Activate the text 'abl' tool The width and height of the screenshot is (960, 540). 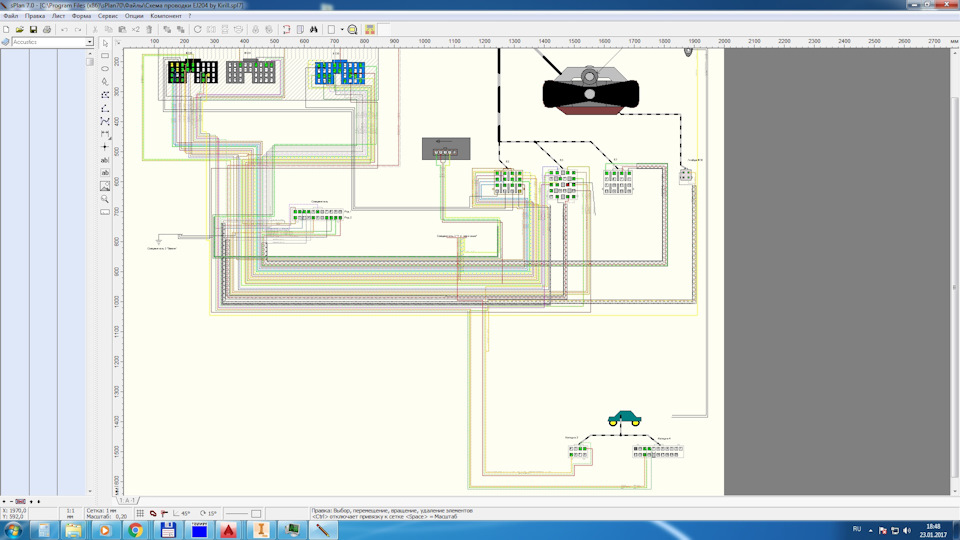tap(105, 160)
